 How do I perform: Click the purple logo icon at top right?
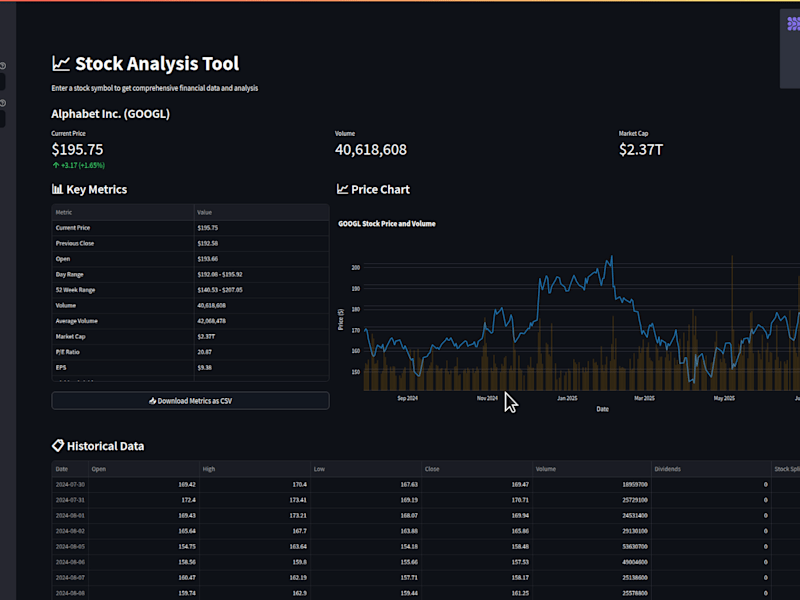click(x=793, y=24)
